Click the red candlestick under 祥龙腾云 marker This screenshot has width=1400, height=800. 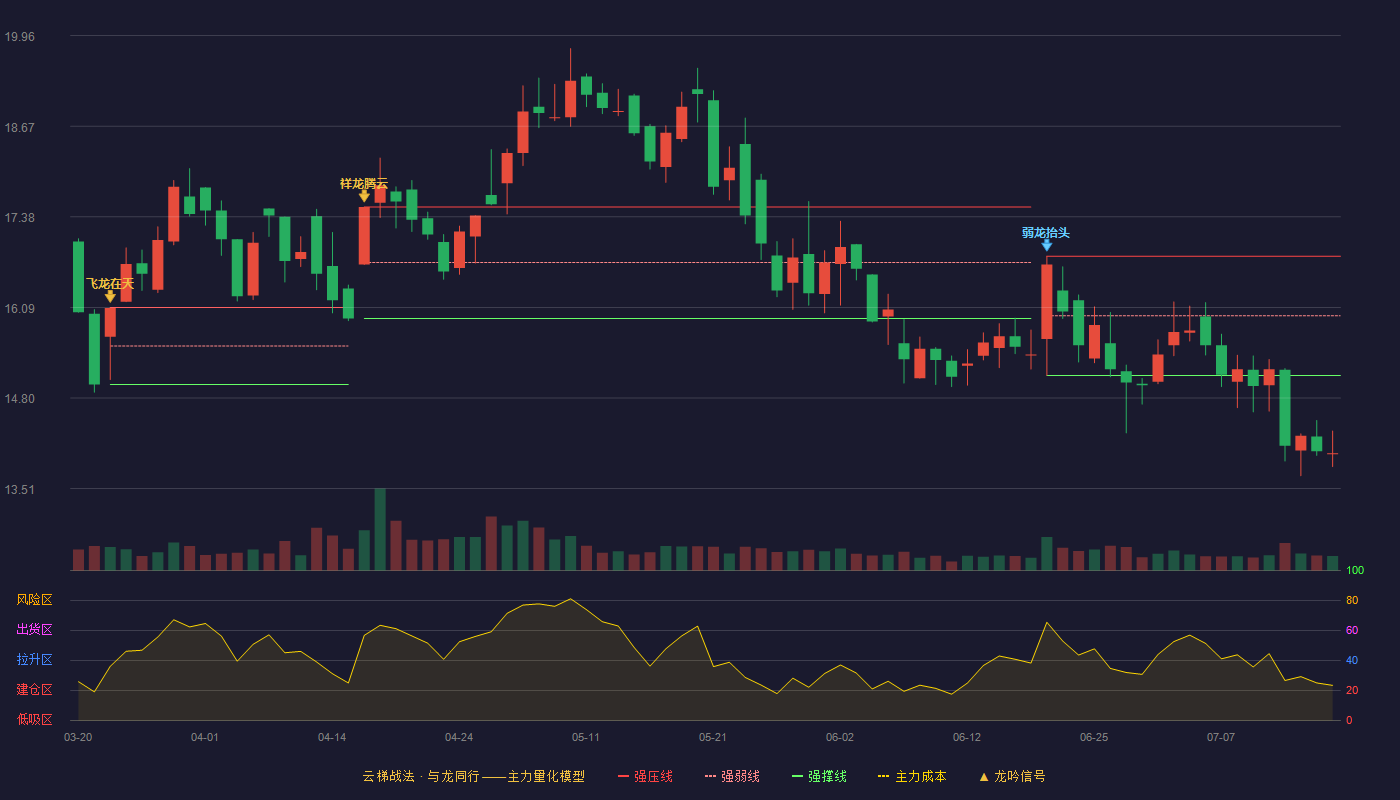pos(364,236)
